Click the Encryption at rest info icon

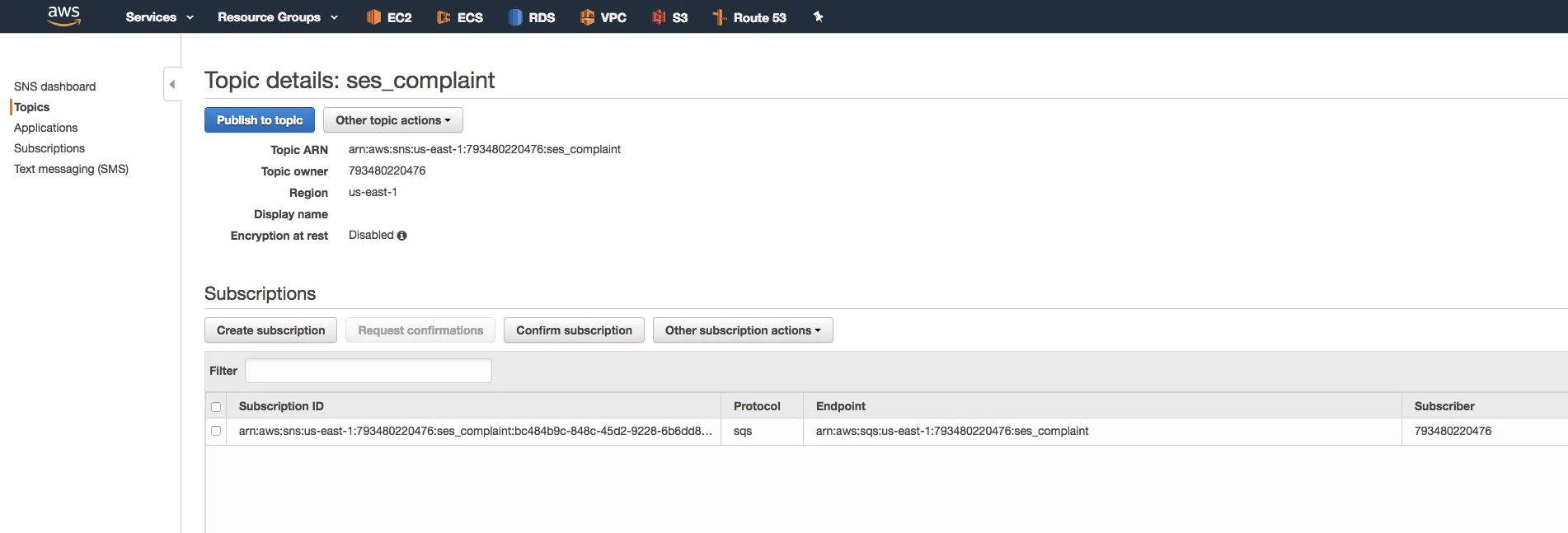coord(402,236)
